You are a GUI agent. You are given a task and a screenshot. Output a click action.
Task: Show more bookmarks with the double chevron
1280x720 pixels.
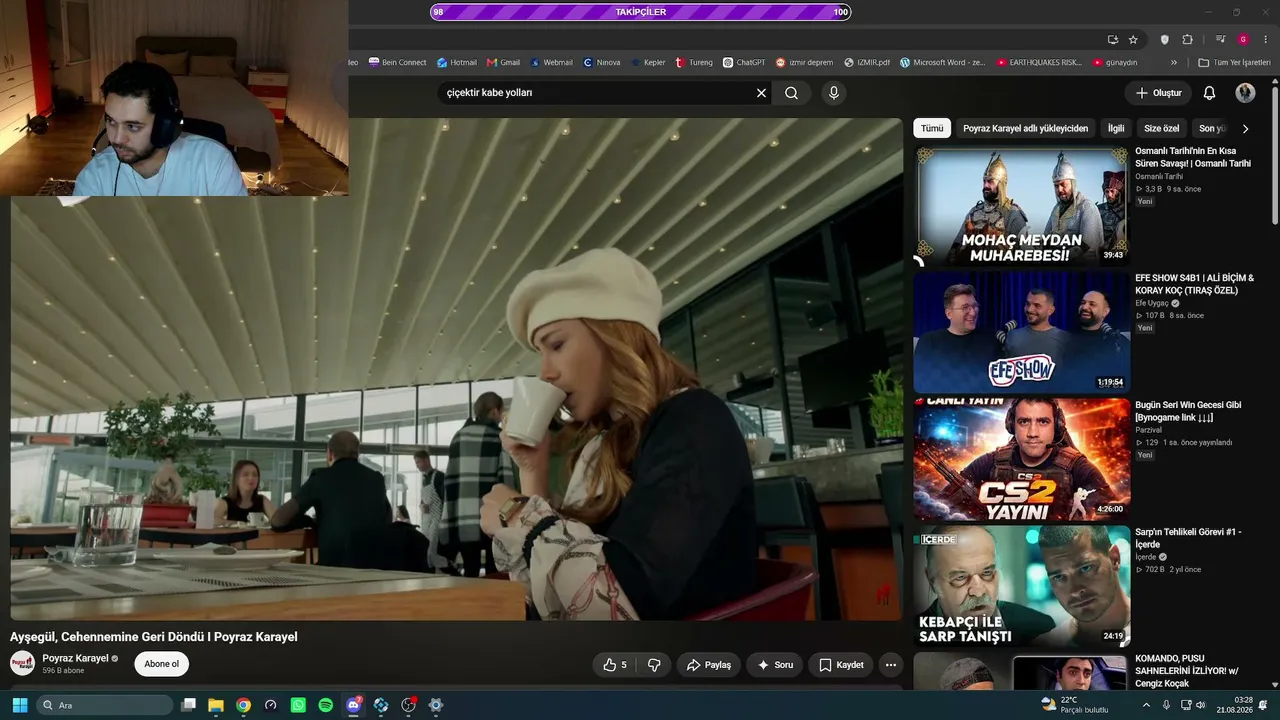click(1174, 62)
